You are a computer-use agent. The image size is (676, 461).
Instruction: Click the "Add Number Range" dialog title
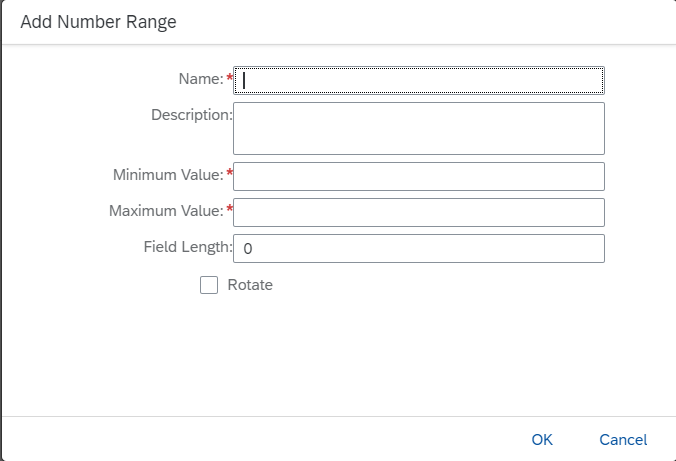coord(98,22)
